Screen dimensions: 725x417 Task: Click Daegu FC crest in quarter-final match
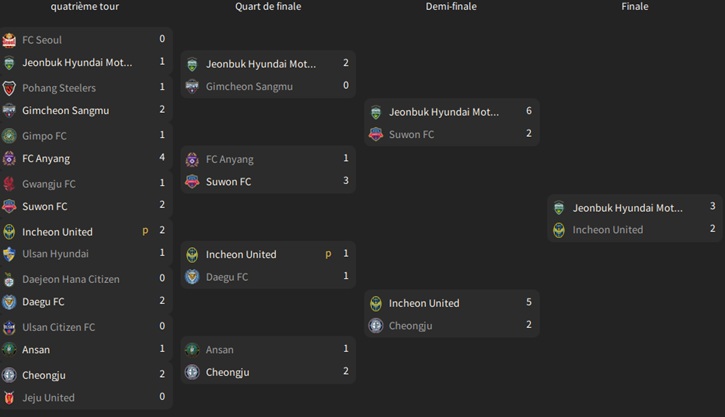click(192, 277)
